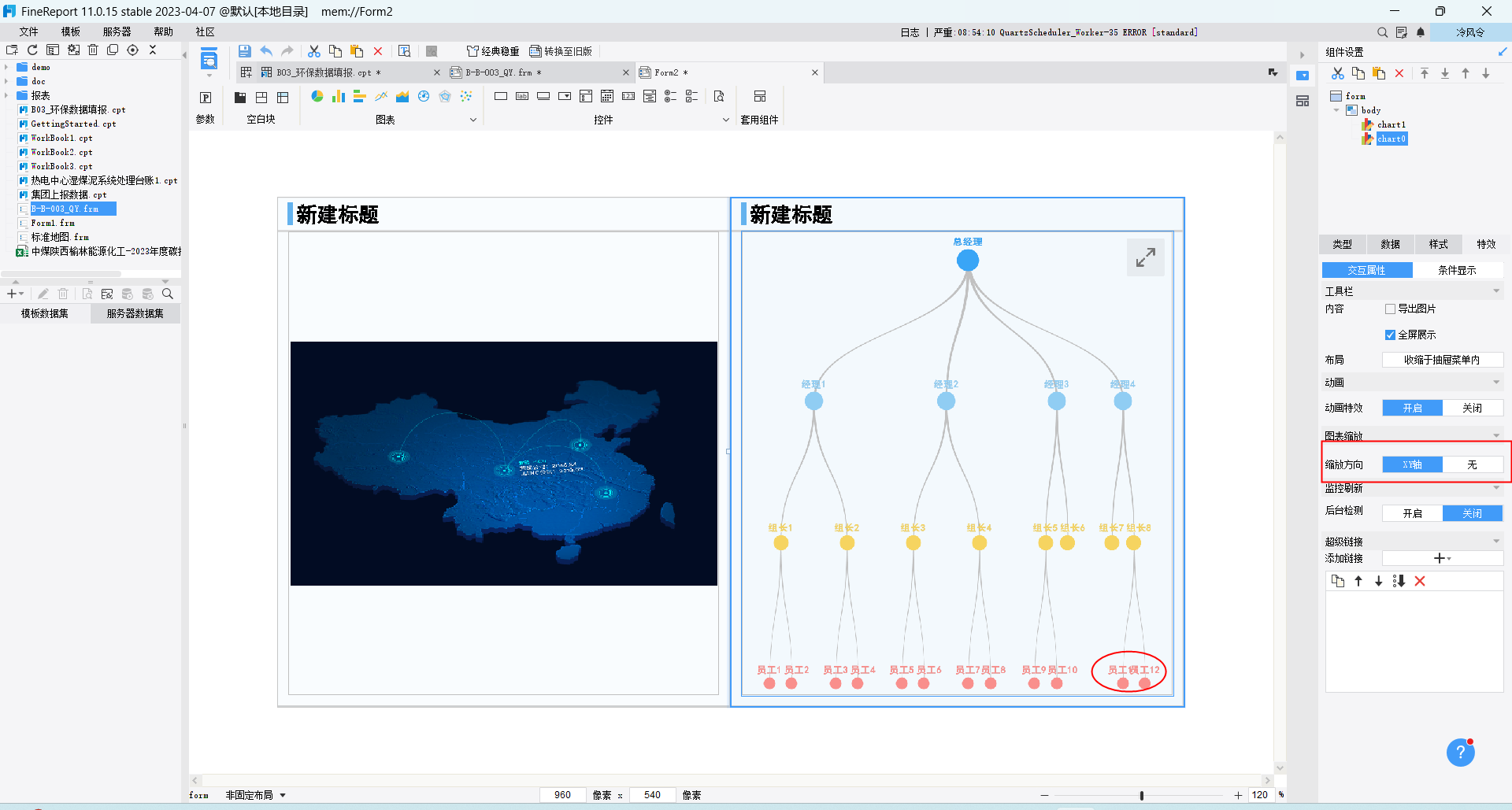Click the reusable components icon
The height and width of the screenshot is (810, 1512).
point(760,96)
